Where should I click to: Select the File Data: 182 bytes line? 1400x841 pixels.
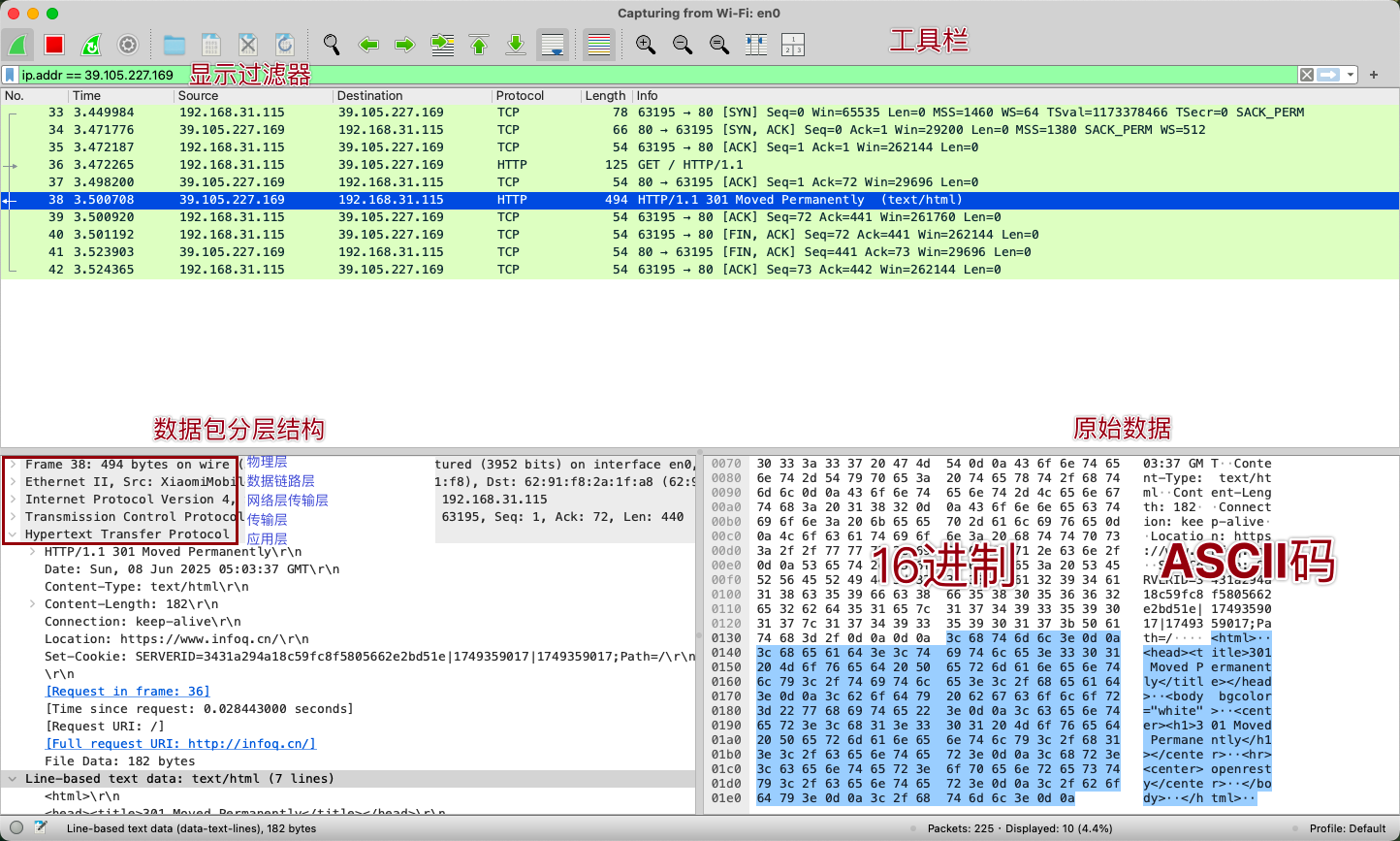coord(120,761)
